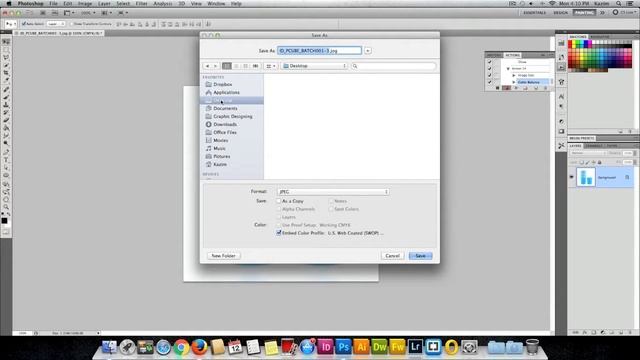
Task: Click the Save button
Action: (x=420, y=256)
